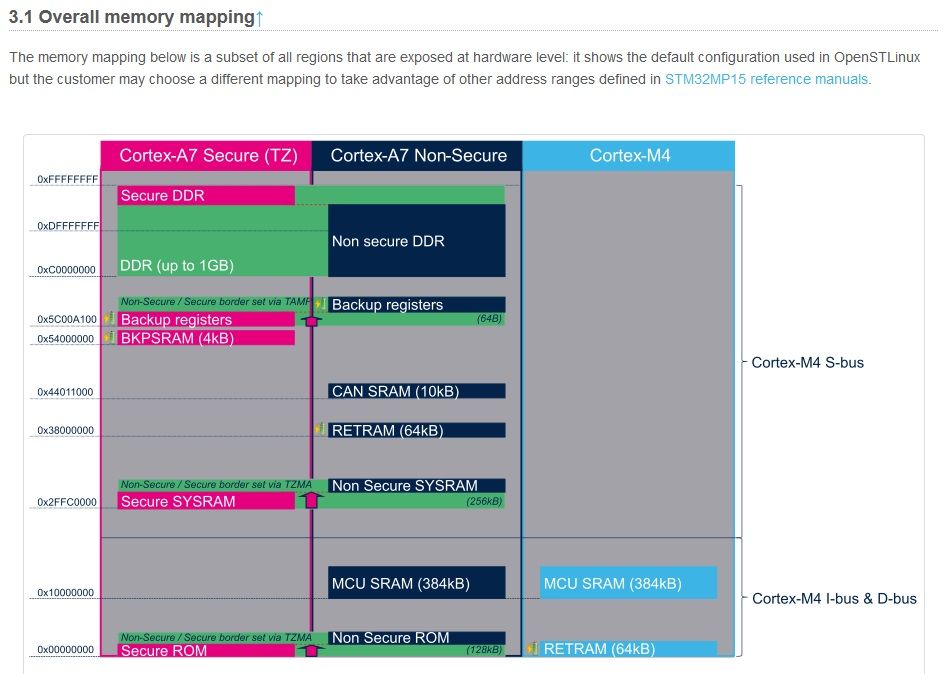Click the '(64B)' size note
Image resolution: width=946 pixels, height=674 pixels.
click(x=489, y=319)
